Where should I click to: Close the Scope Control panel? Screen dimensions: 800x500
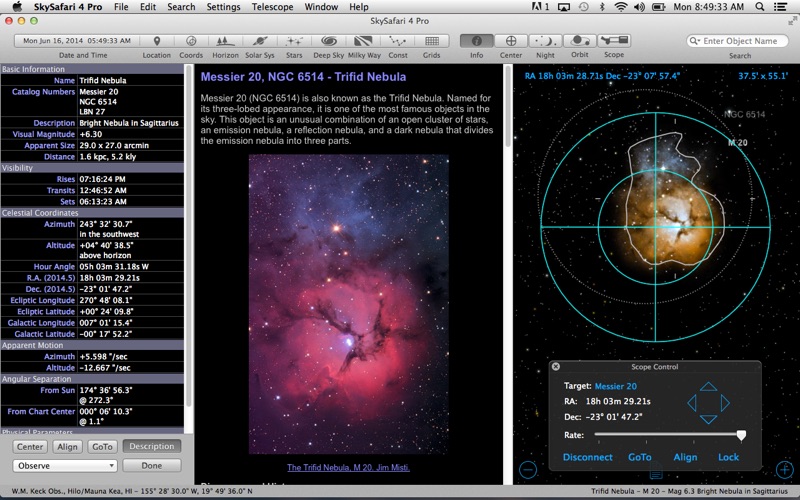tap(556, 366)
